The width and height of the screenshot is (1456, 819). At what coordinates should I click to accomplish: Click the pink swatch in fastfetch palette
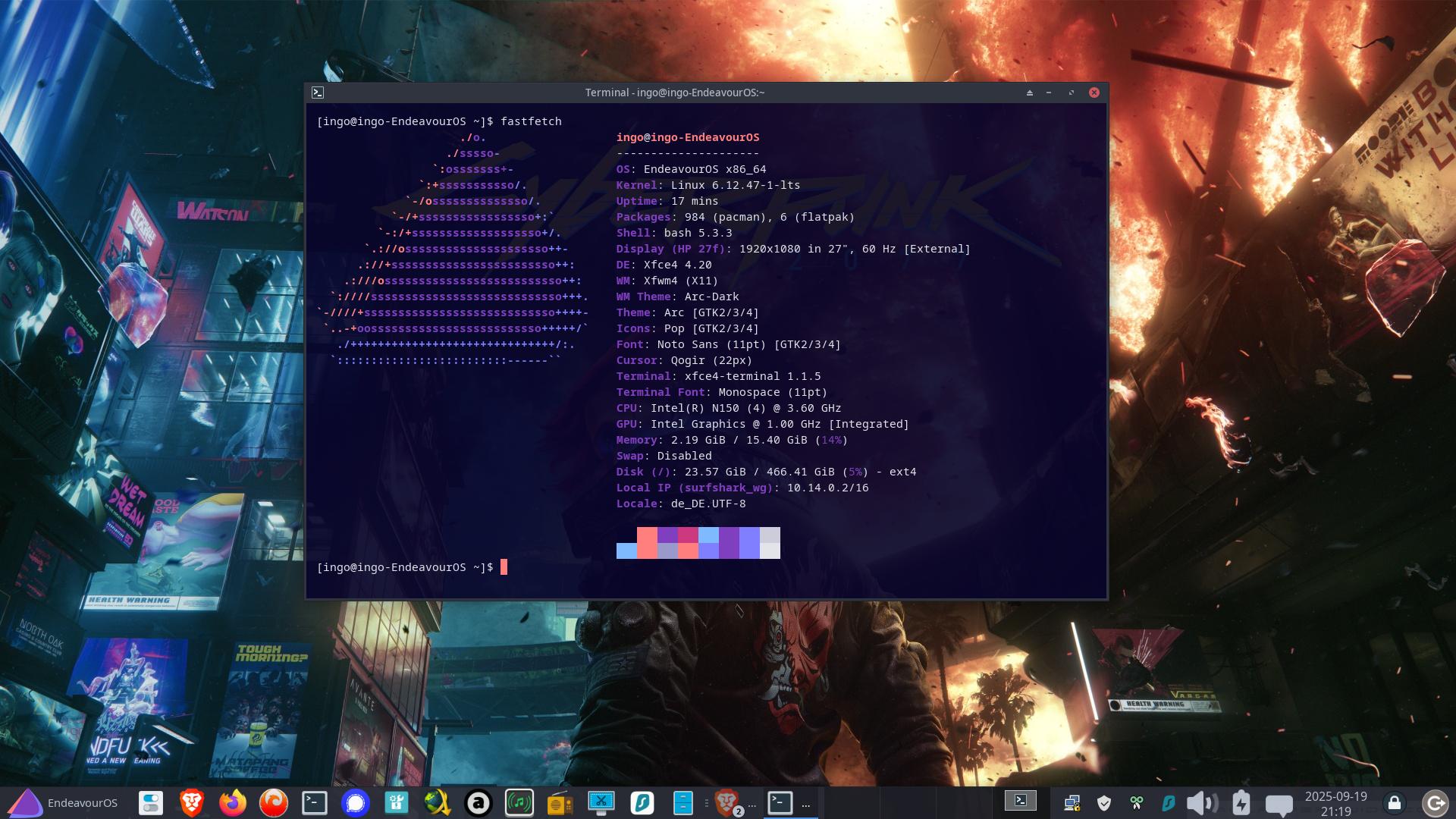click(x=688, y=535)
